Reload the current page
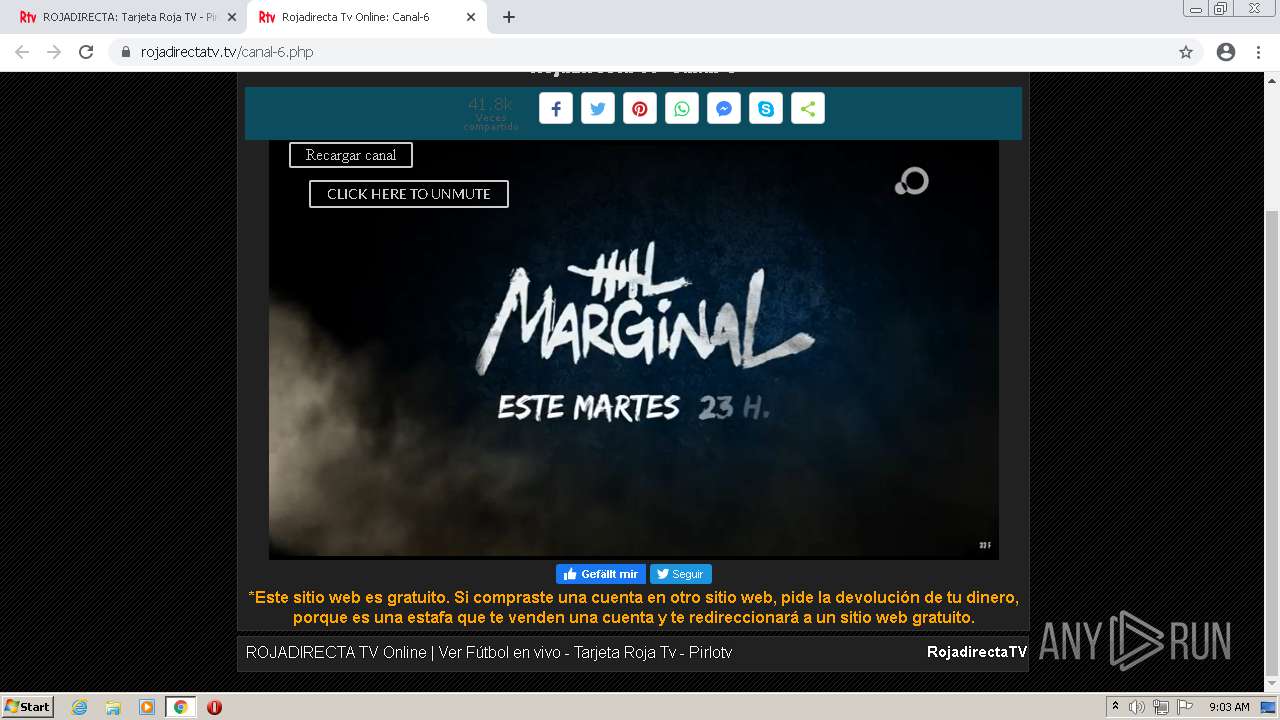This screenshot has width=1280, height=720. [x=86, y=52]
